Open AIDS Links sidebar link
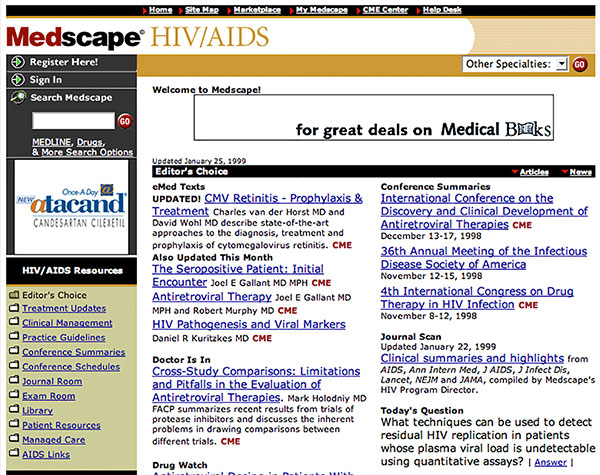The width and height of the screenshot is (600, 475). click(x=46, y=455)
